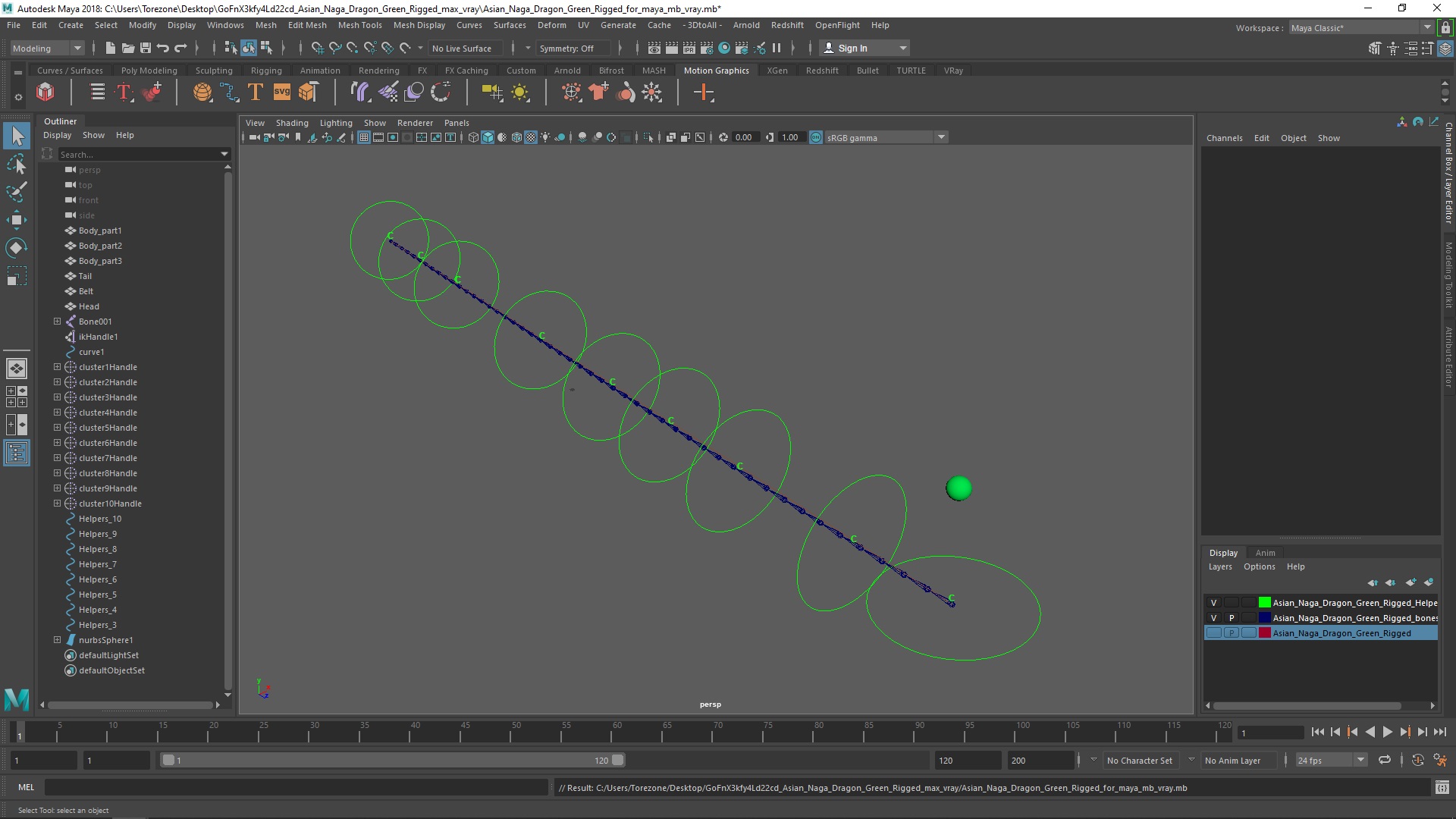Click the Undo arrow icon
The height and width of the screenshot is (819, 1456).
pyautogui.click(x=163, y=48)
